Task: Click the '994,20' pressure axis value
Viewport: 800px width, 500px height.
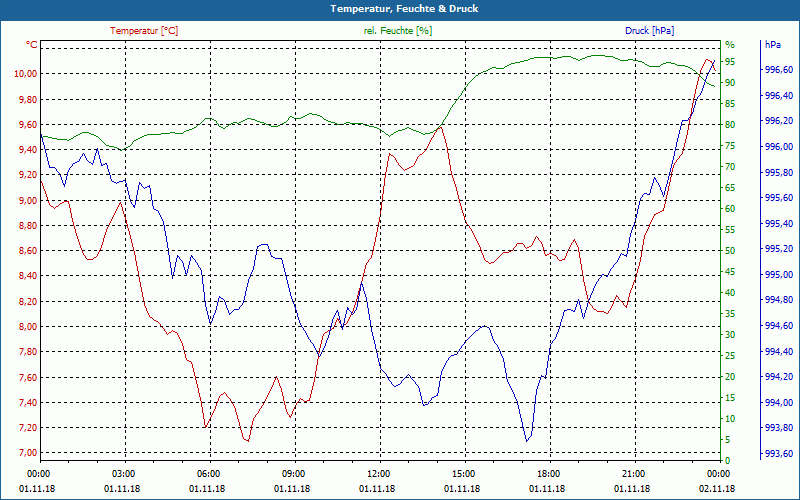Action: [x=780, y=377]
